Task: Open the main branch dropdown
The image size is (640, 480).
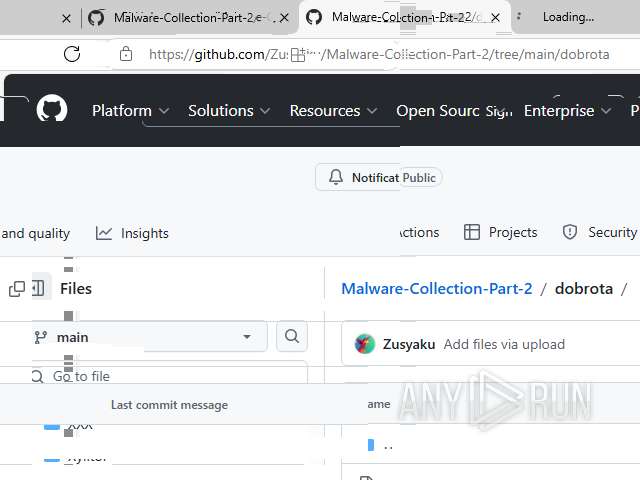Action: tap(149, 337)
